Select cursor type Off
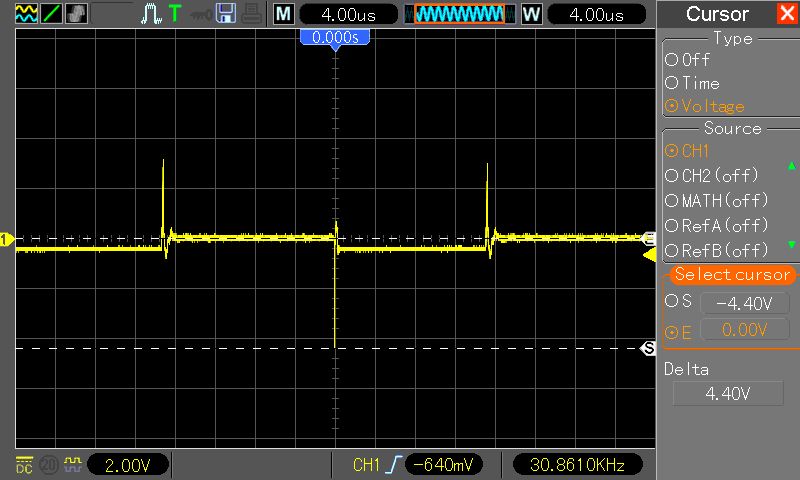The image size is (800, 480). click(687, 60)
